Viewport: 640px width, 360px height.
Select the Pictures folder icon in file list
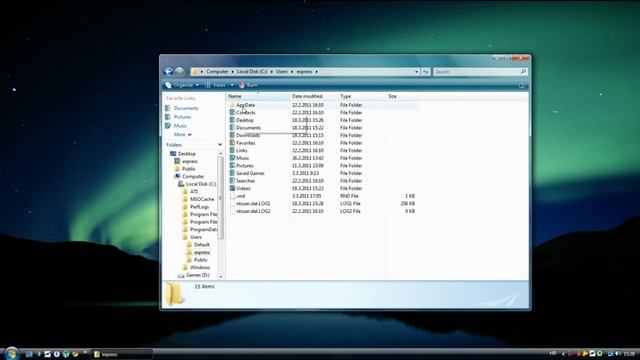tap(232, 166)
